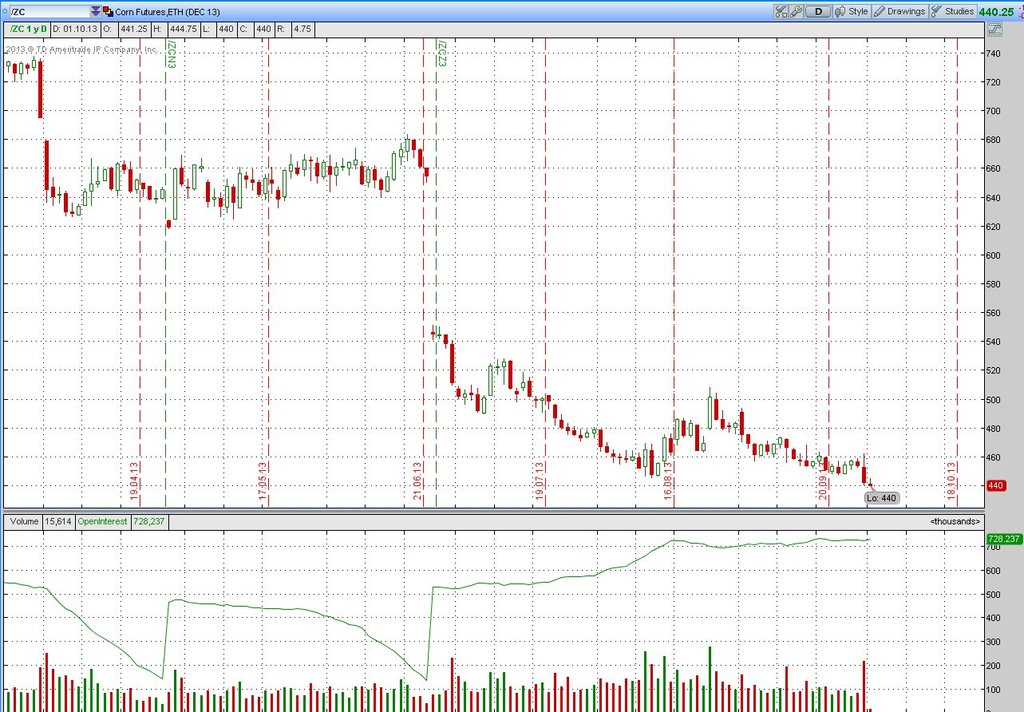Open the quick study flask icon
Screen dimensions: 1024x712
(x=781, y=12)
